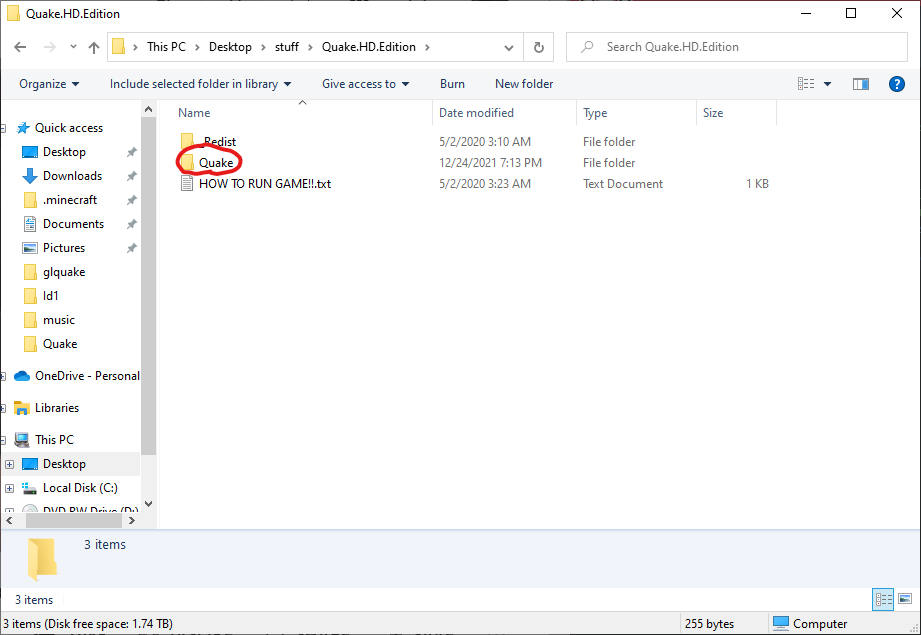The width and height of the screenshot is (921, 635).
Task: Open OneDrive - Personal in navigation pane
Action: (87, 376)
